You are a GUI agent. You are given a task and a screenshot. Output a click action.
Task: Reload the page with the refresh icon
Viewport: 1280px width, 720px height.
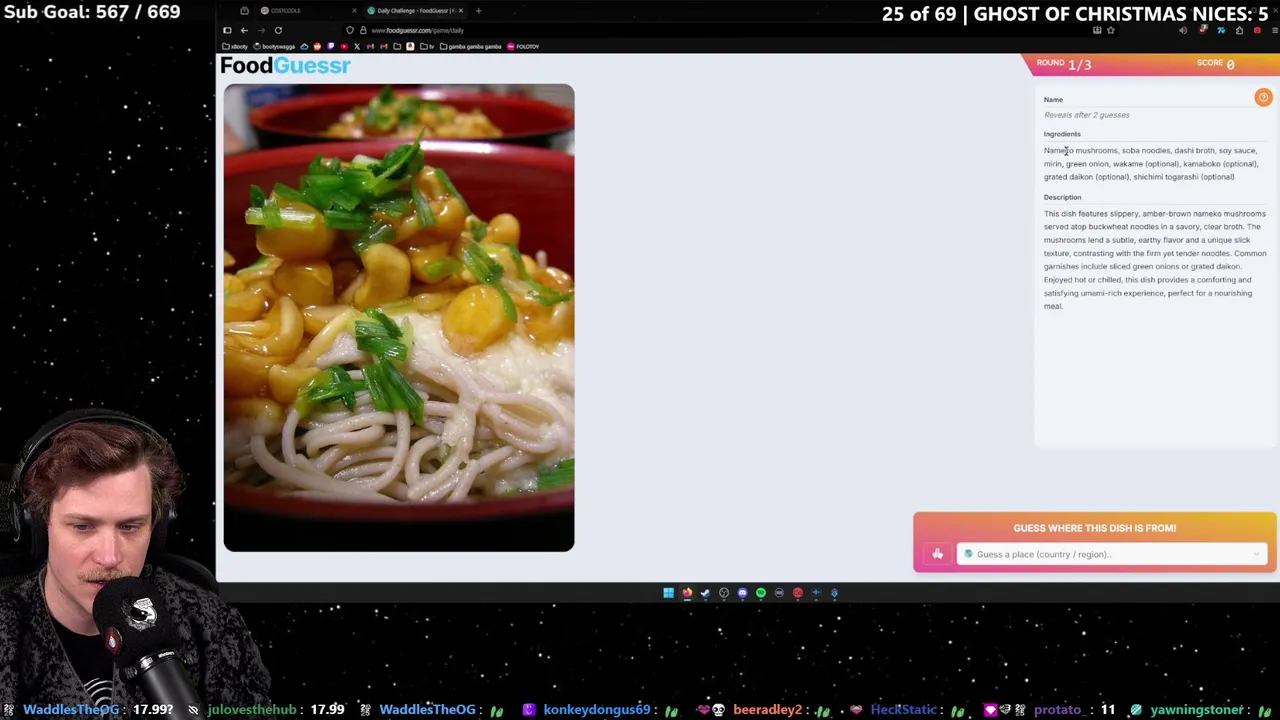click(x=278, y=30)
